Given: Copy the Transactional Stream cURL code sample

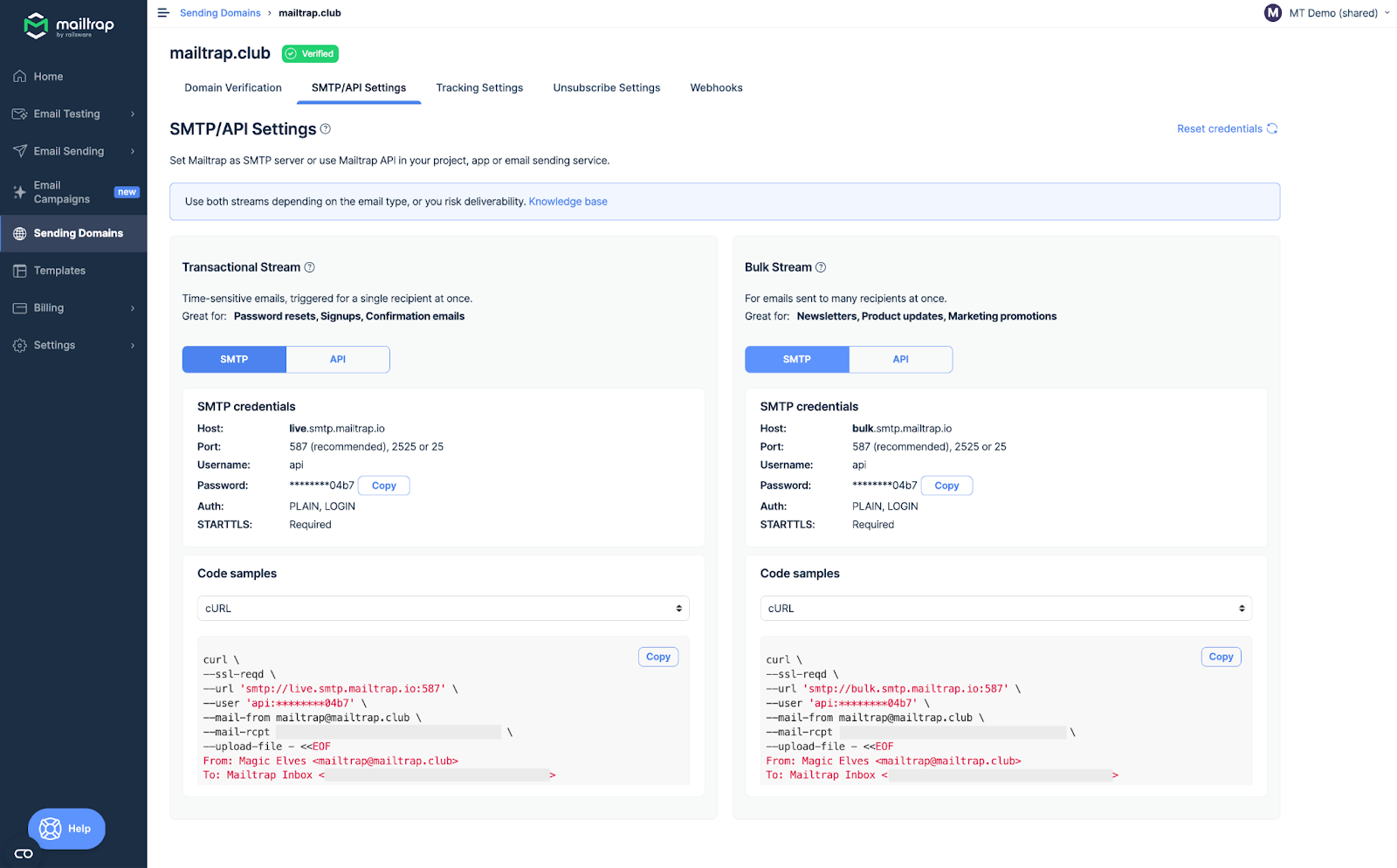Looking at the screenshot, I should coord(658,658).
